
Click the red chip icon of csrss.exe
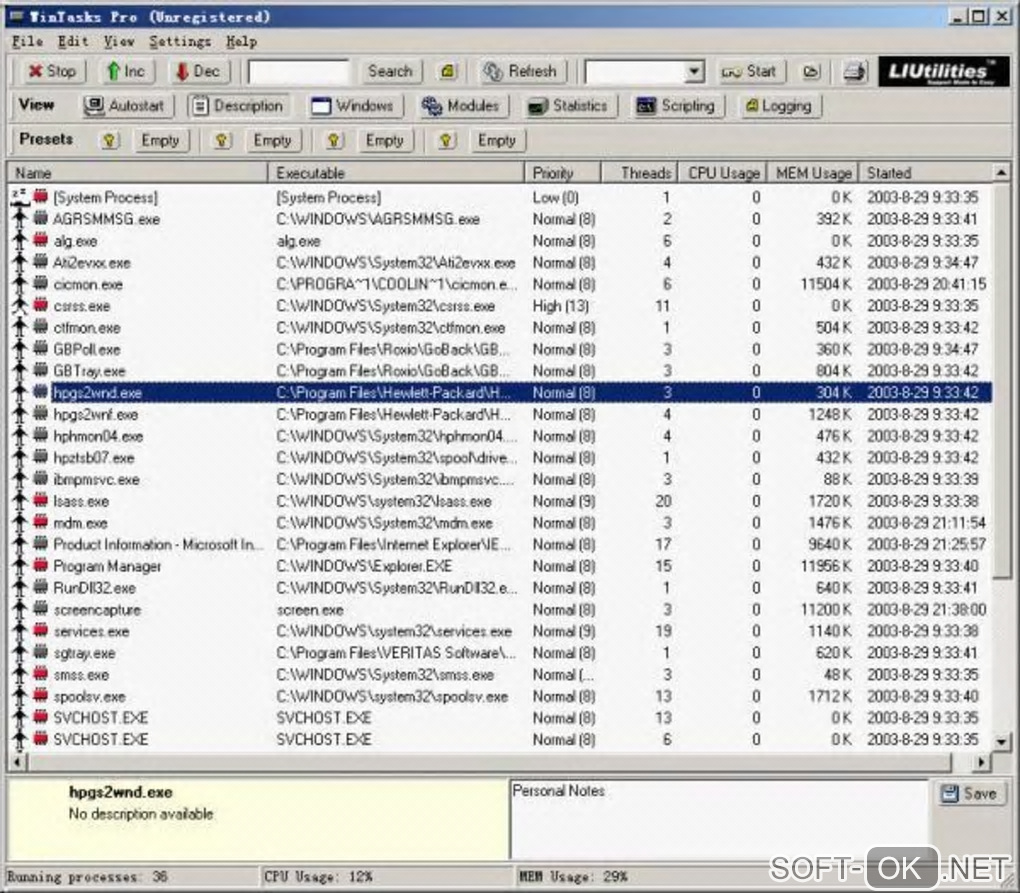pyautogui.click(x=40, y=304)
